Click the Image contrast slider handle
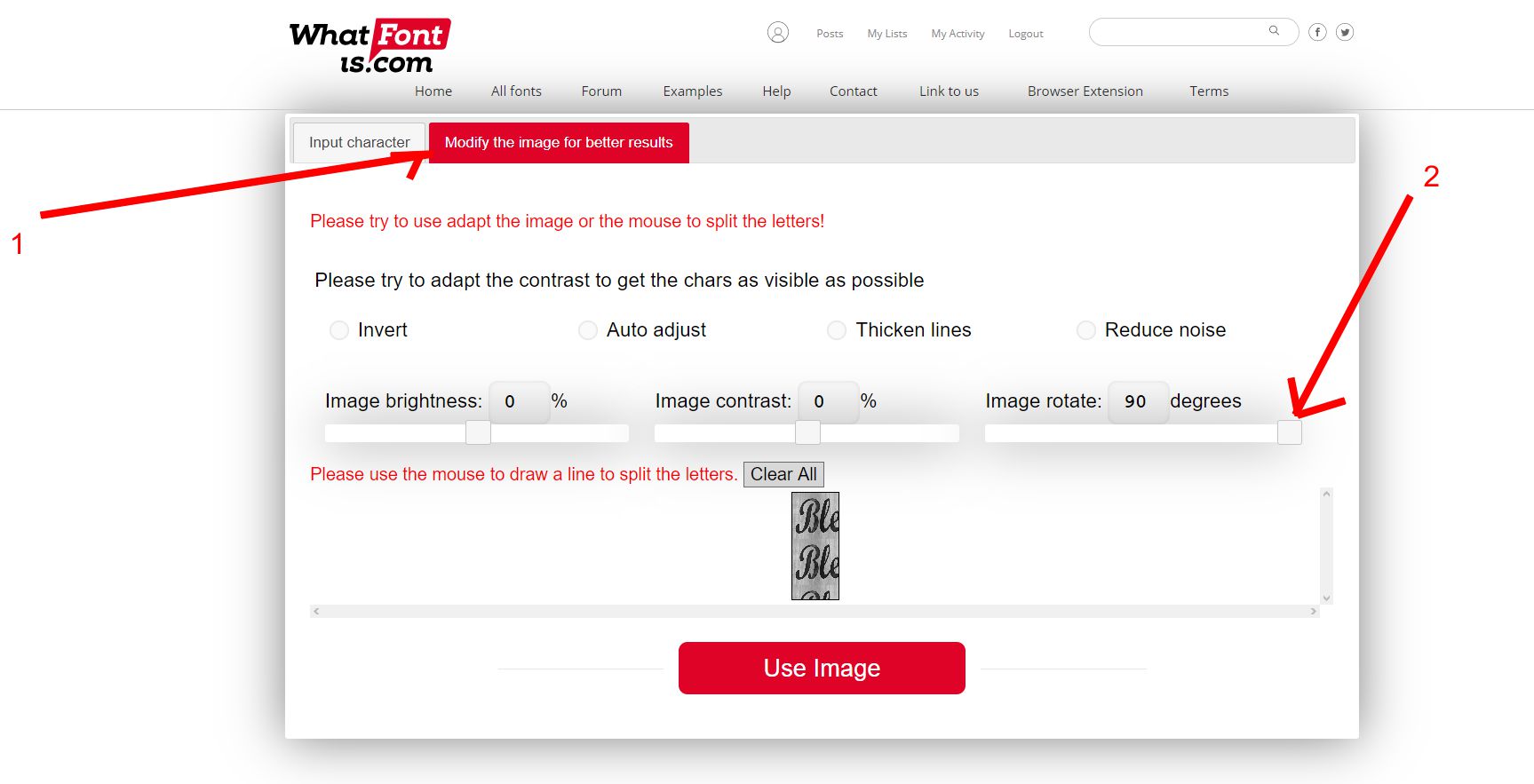1534x784 pixels. [x=807, y=432]
